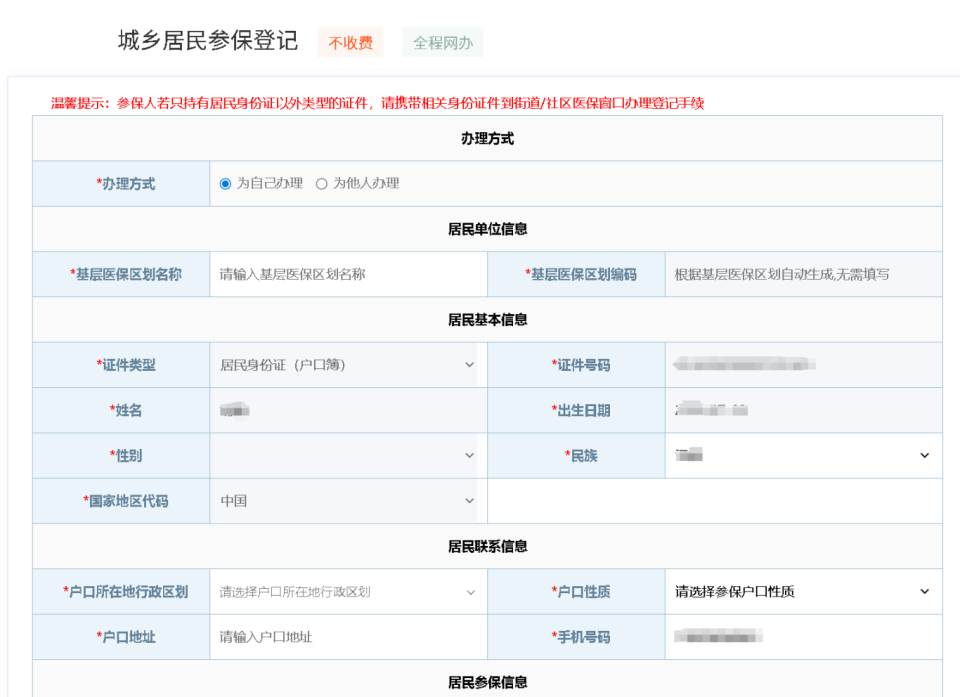Expand the 证件类型 dropdown arrow
The width and height of the screenshot is (960, 697).
point(467,364)
